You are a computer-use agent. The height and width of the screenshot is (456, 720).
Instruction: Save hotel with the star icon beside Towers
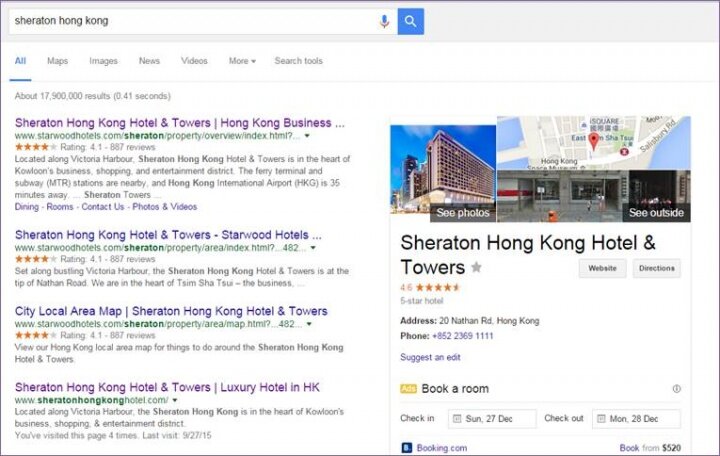pos(477,267)
